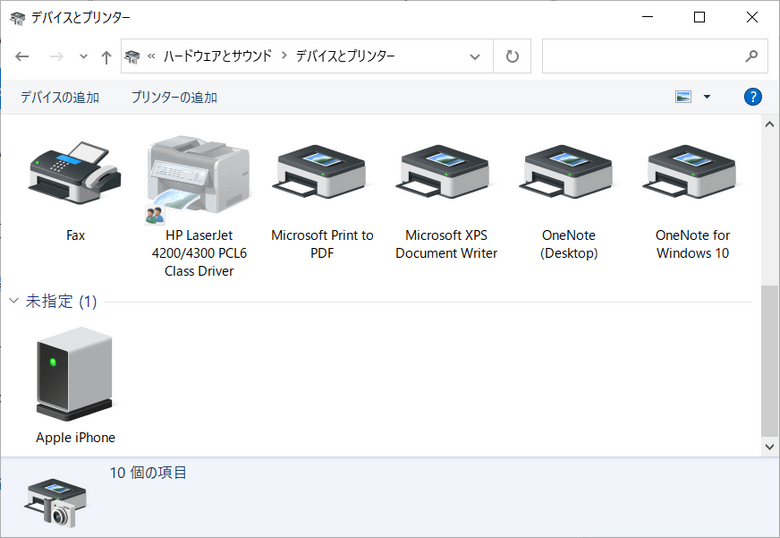Go up one folder level arrow
The image size is (780, 538).
106,57
